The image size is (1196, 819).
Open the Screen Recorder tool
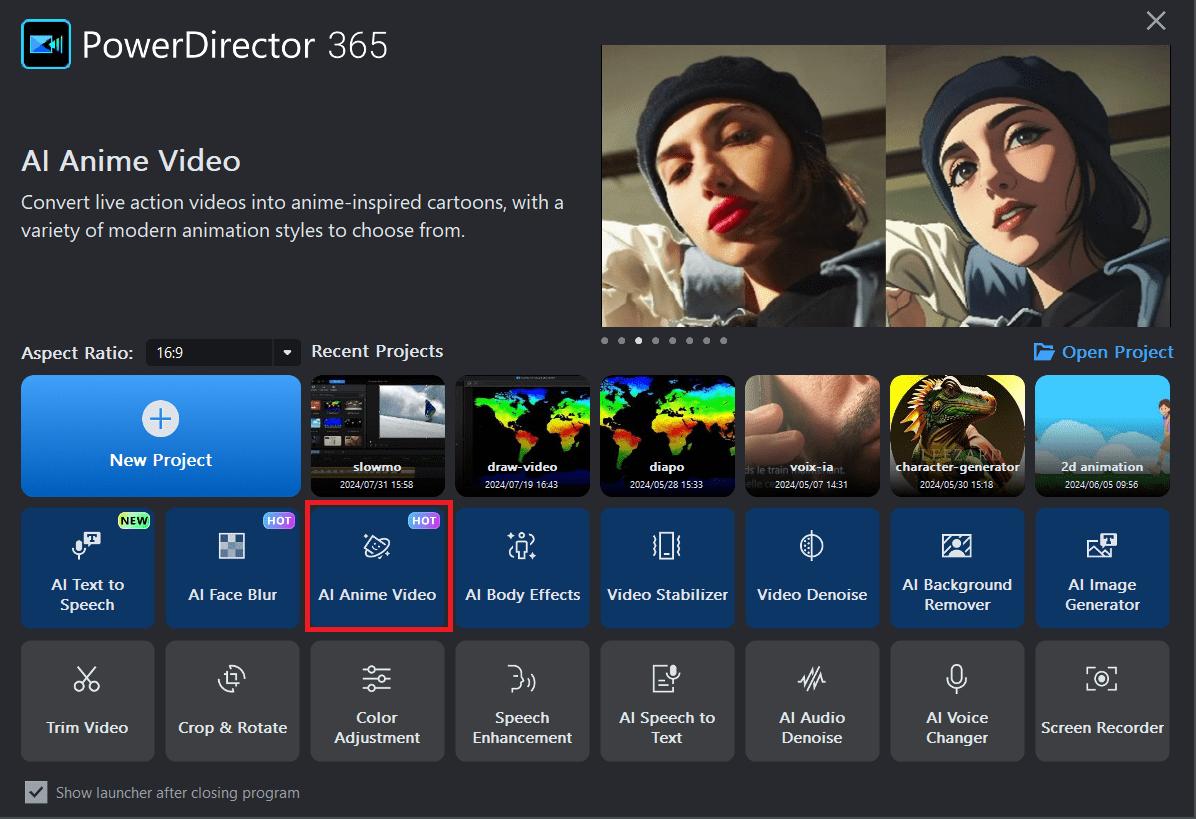click(1102, 700)
